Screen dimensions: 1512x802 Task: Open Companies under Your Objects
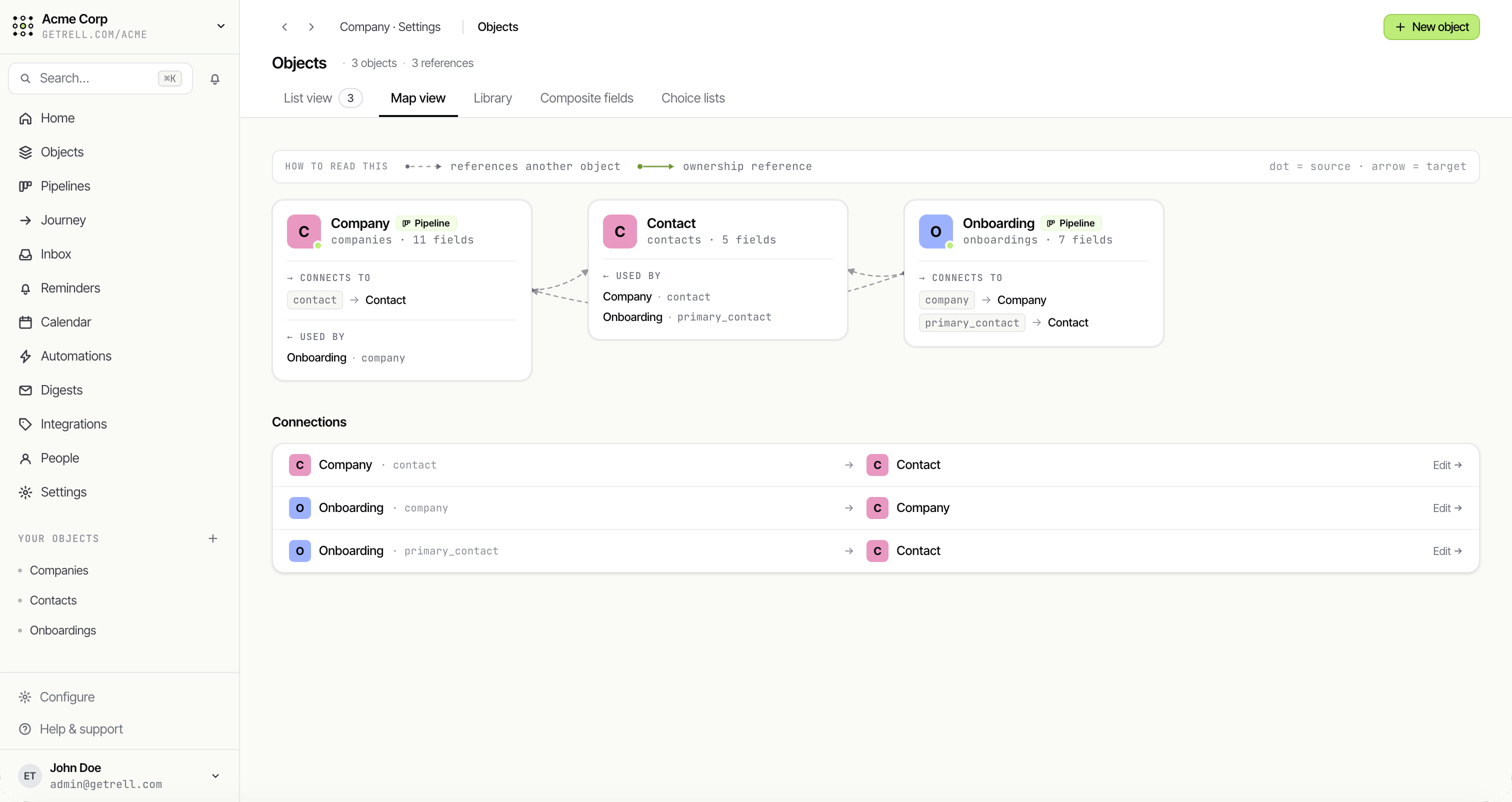pos(58,570)
